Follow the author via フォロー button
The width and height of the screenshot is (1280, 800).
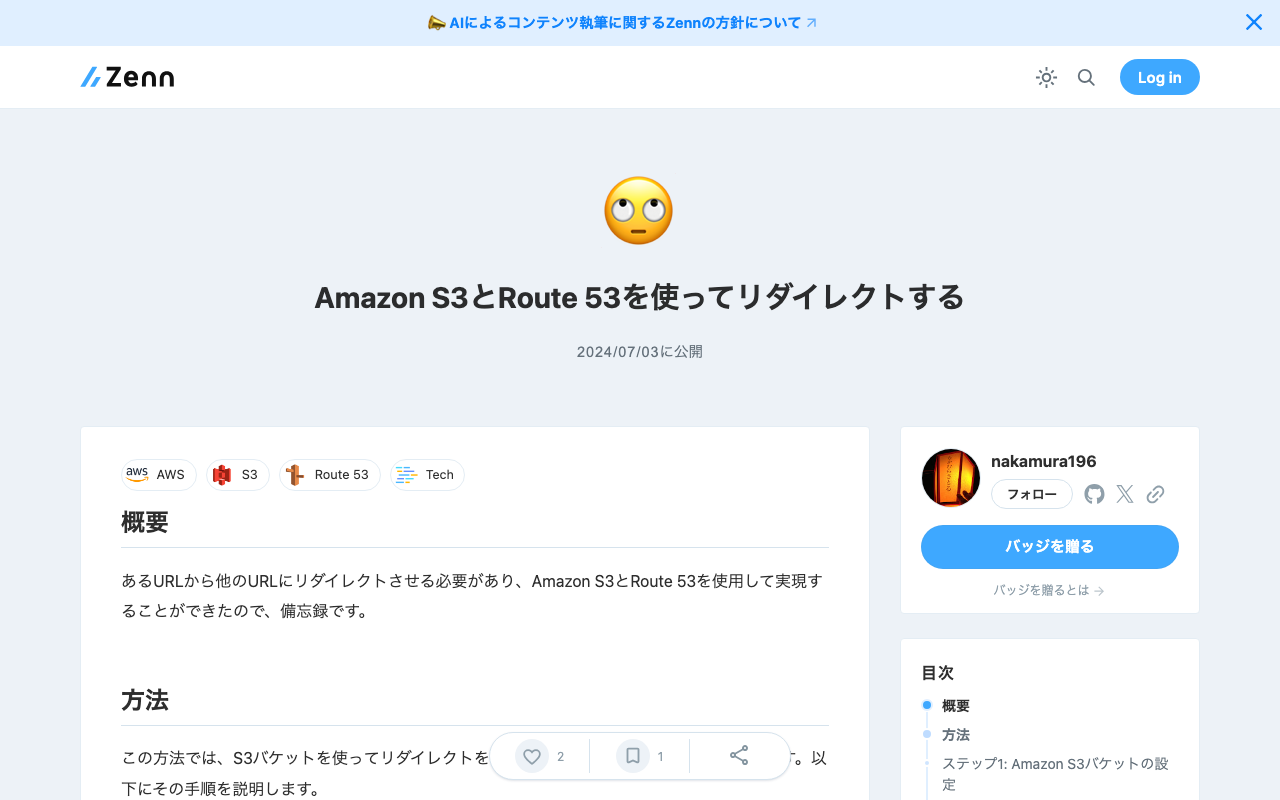pos(1031,493)
